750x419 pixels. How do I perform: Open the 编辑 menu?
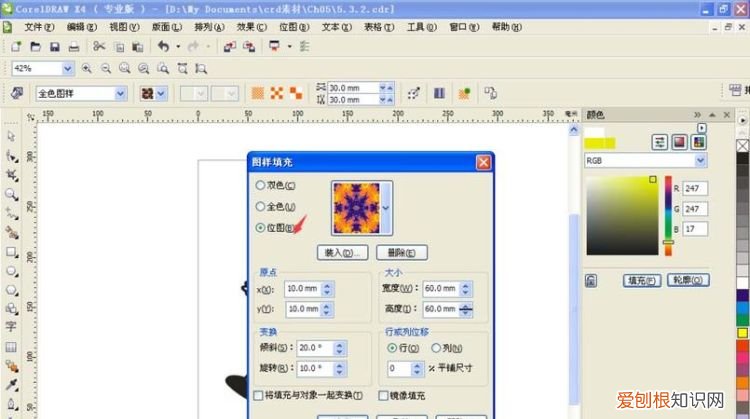(x=82, y=27)
